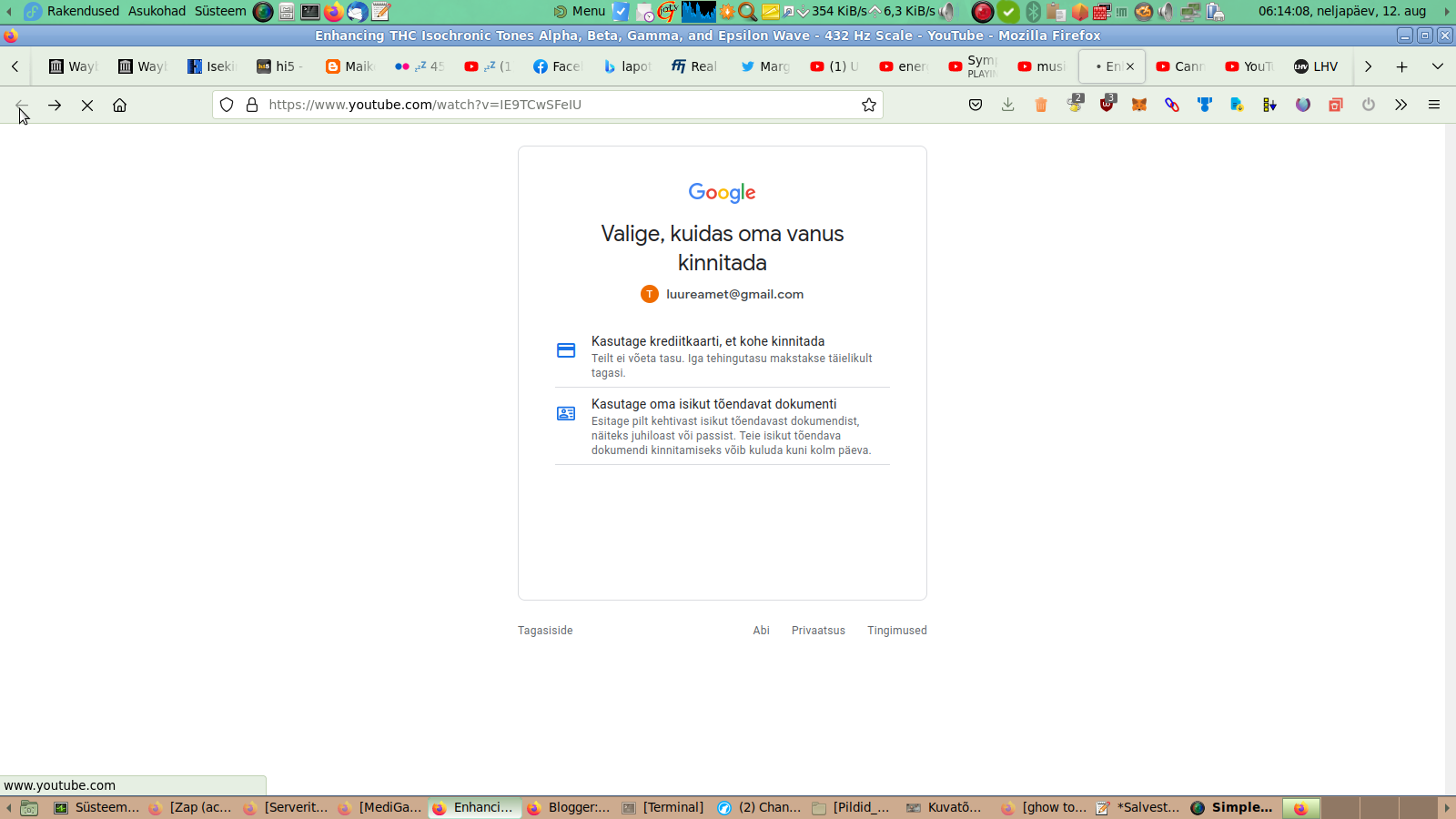The image size is (1456, 819).
Task: Switch to the Kuvatõmmis taskbar window
Action: [945, 807]
